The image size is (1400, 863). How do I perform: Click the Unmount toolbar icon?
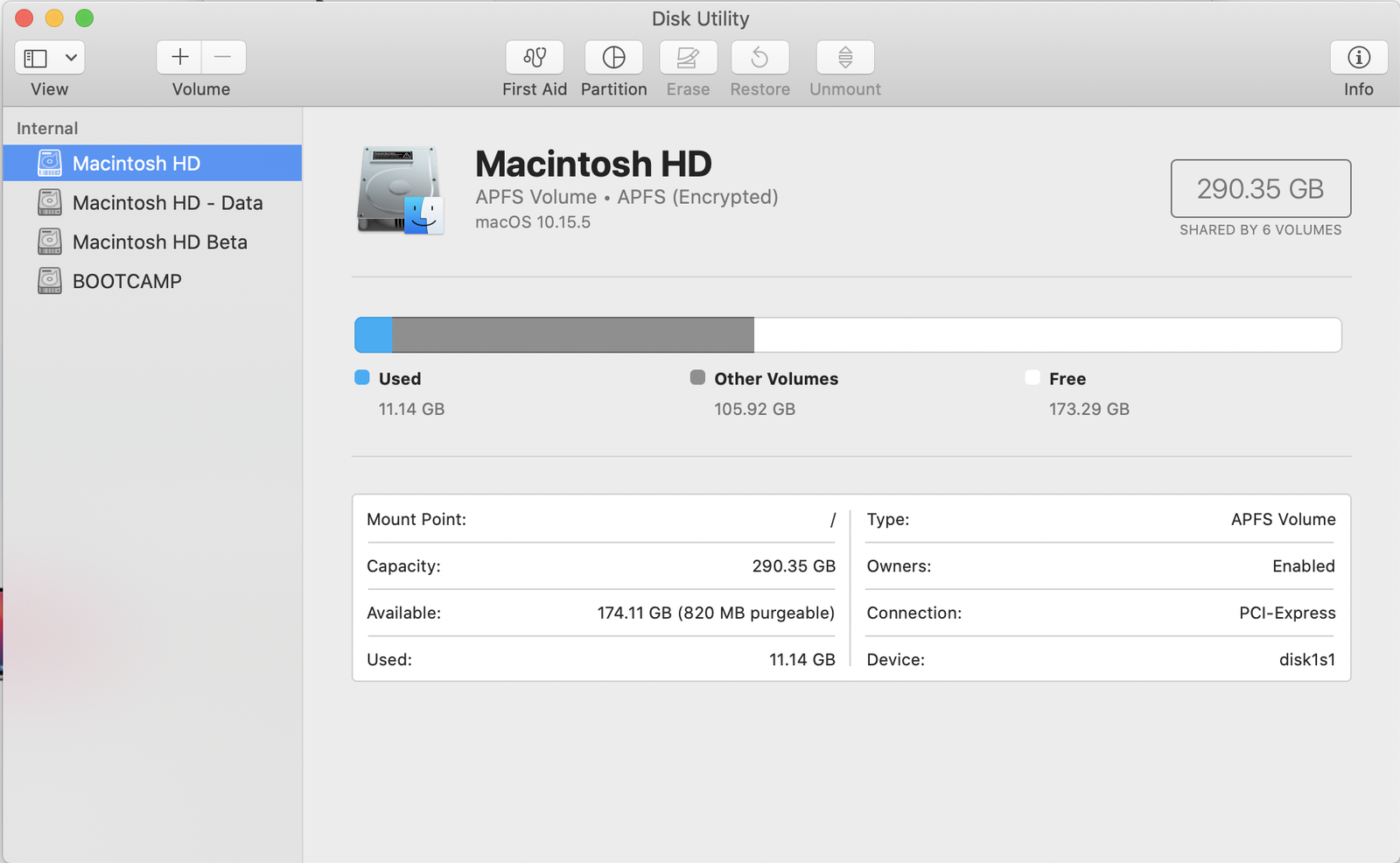(x=845, y=58)
